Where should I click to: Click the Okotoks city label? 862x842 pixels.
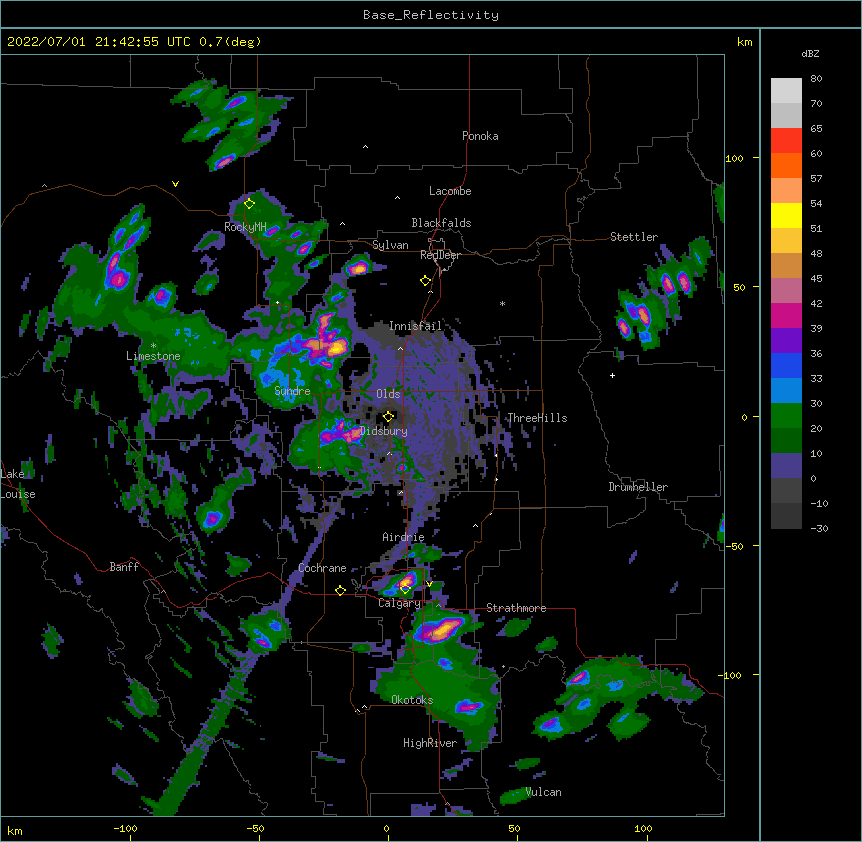pos(412,700)
